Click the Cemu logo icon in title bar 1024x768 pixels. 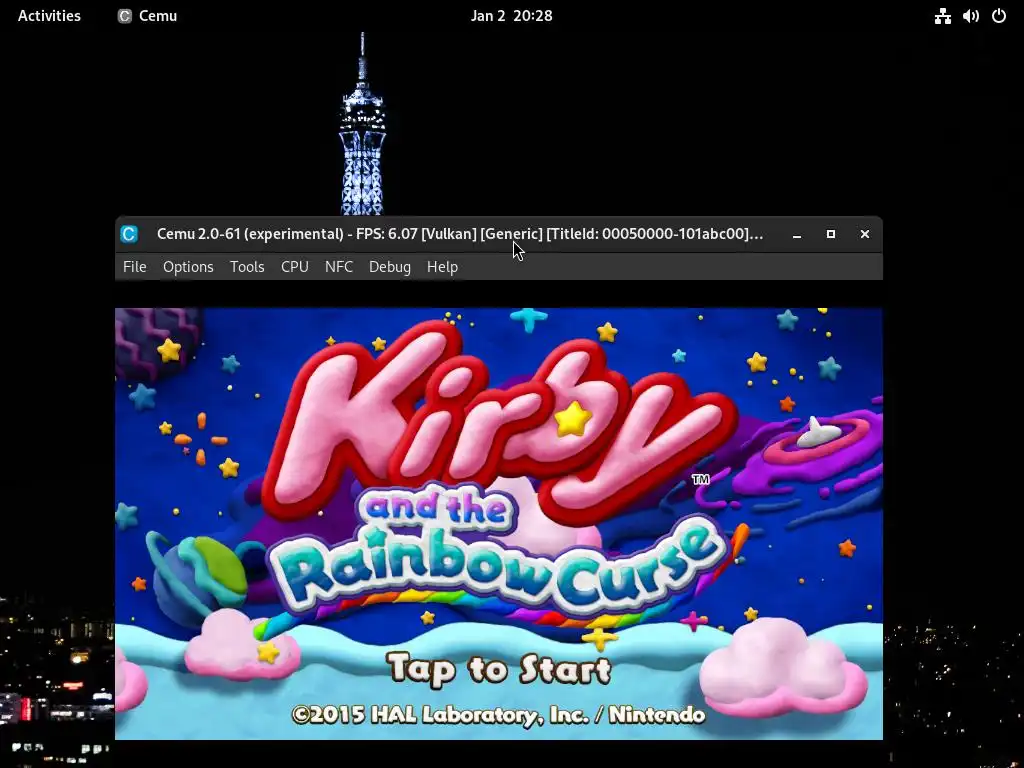pos(129,234)
